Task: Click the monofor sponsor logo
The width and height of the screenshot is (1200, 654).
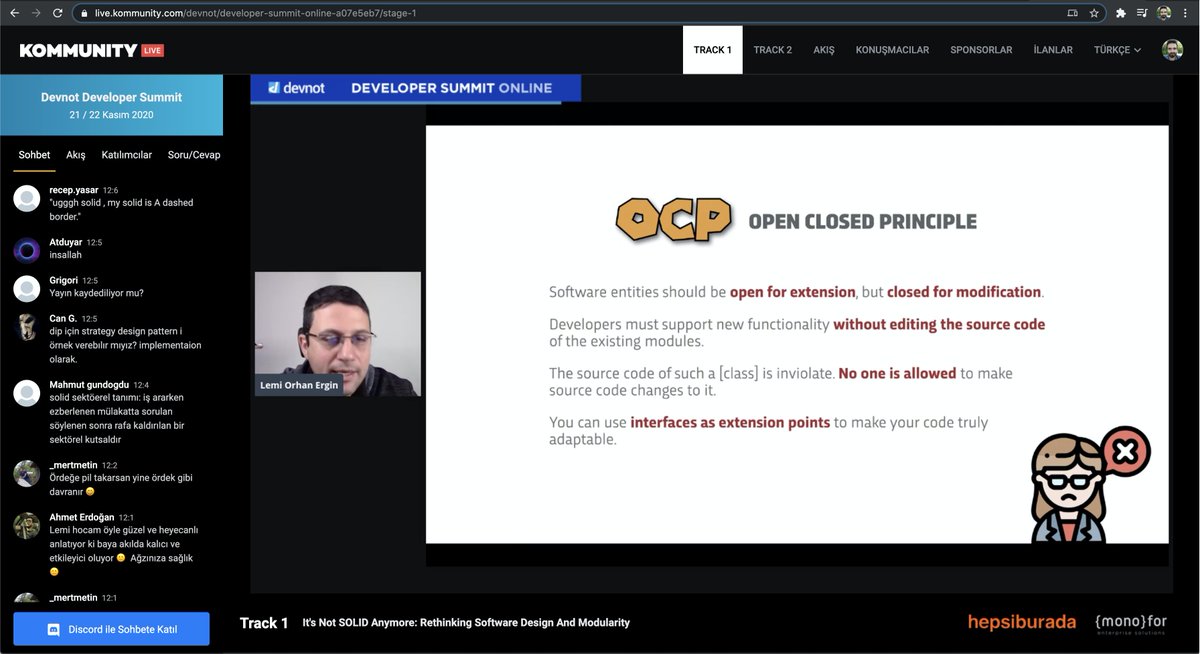Action: [x=1130, y=623]
